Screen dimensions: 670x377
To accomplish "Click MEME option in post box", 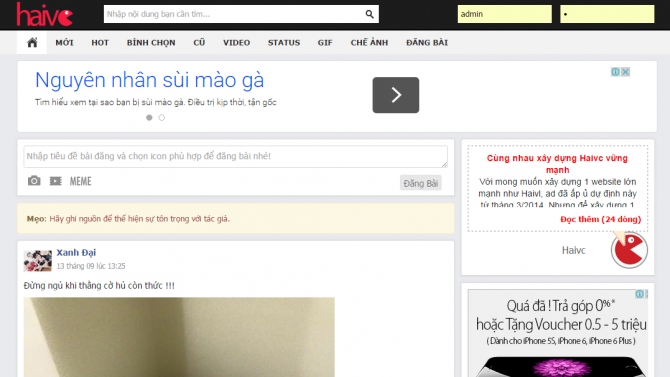I will (80, 181).
